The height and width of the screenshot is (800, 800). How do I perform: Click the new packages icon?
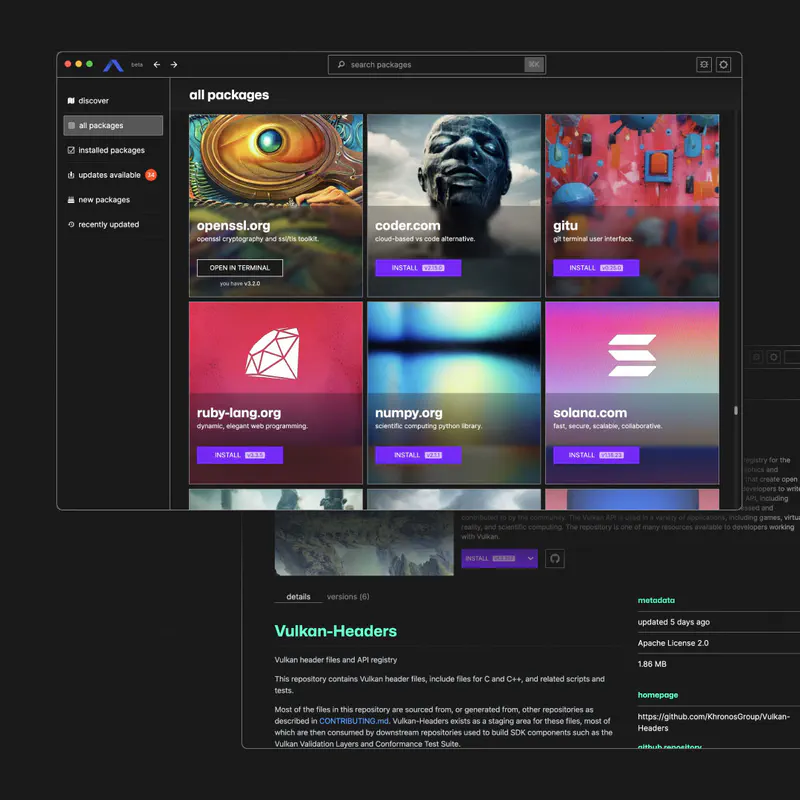coord(71,200)
